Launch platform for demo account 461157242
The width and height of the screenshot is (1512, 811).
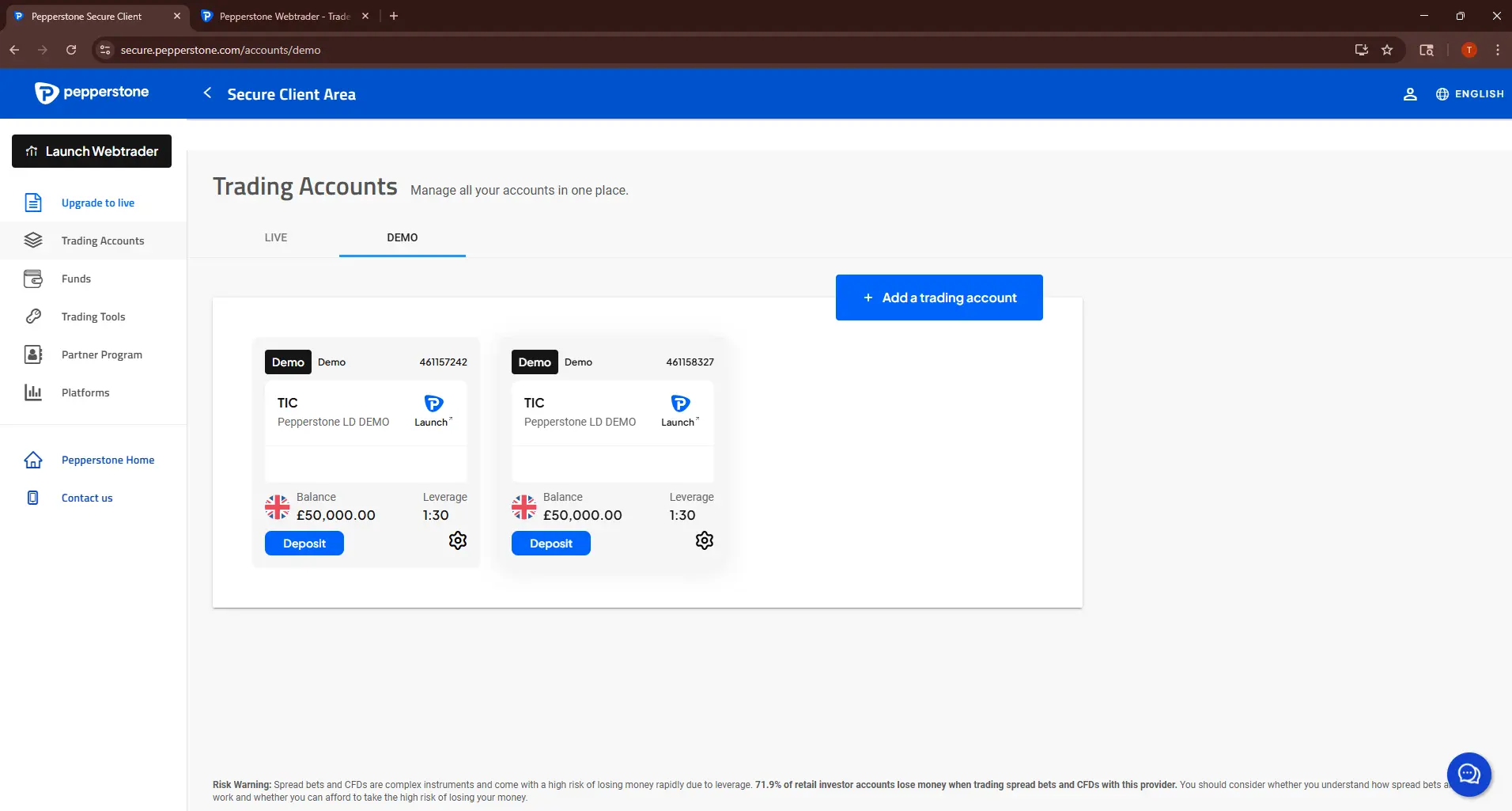(433, 411)
